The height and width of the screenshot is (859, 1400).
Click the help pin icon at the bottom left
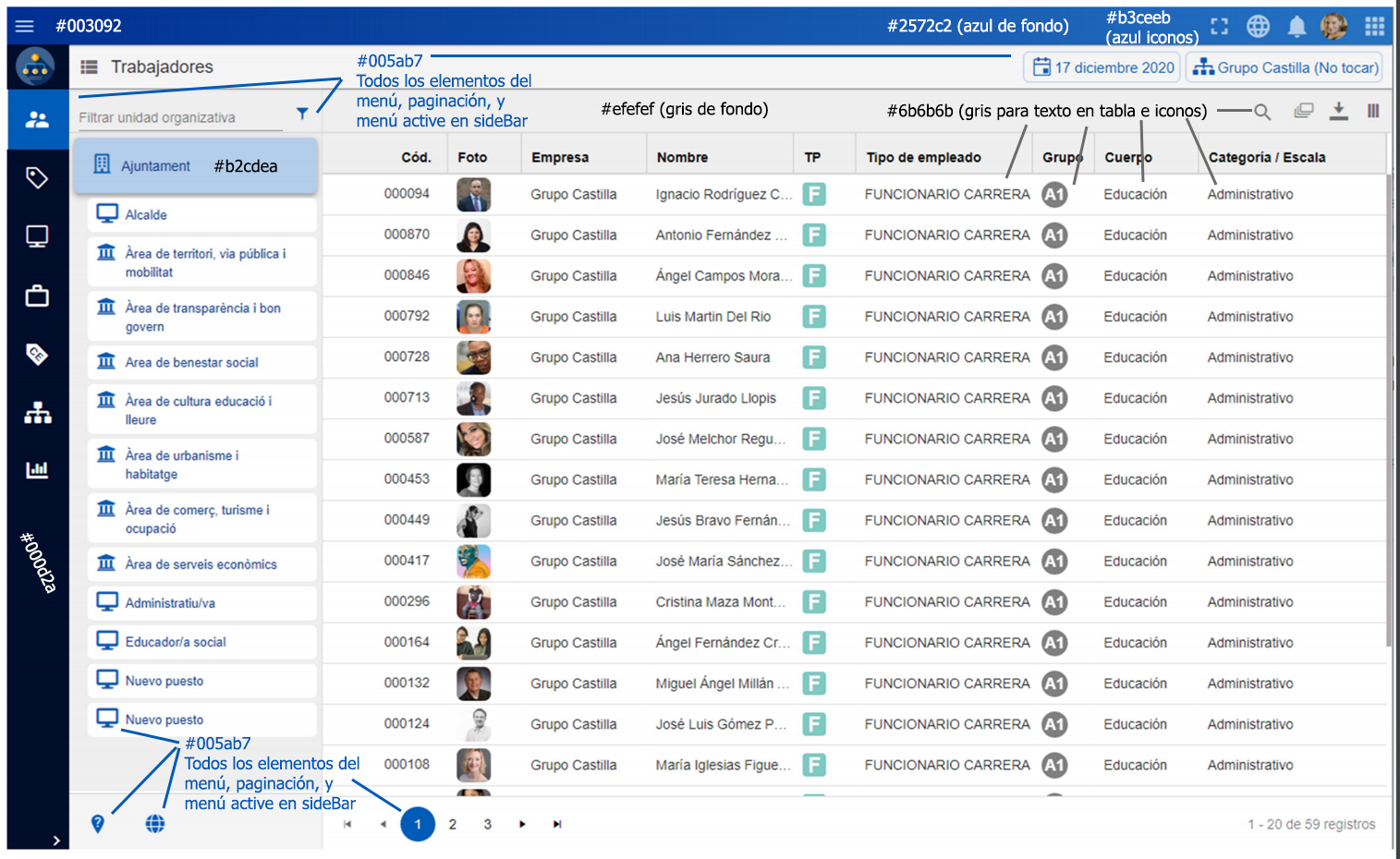98,824
